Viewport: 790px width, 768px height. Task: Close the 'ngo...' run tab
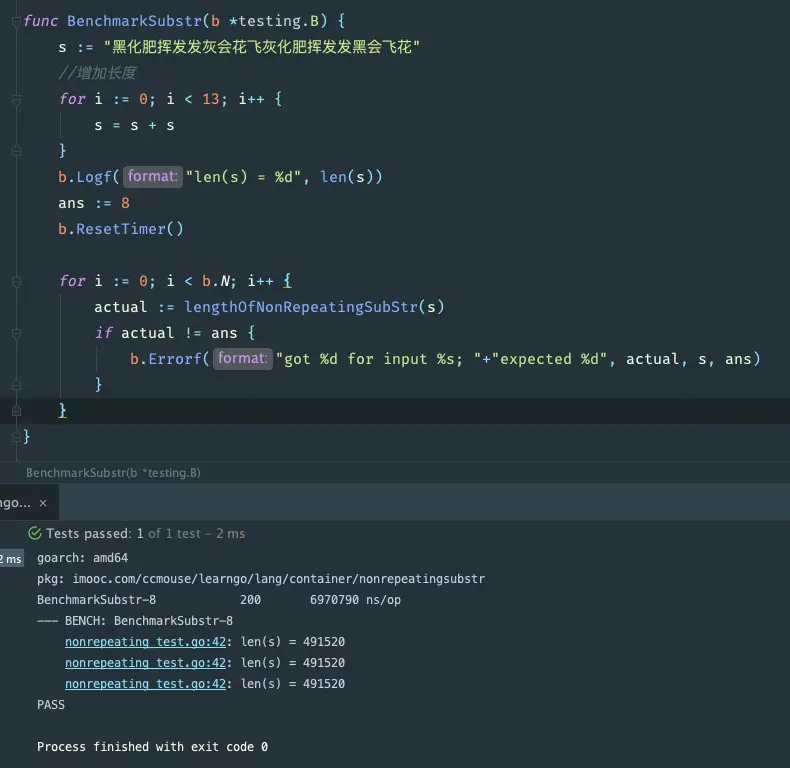click(x=43, y=503)
